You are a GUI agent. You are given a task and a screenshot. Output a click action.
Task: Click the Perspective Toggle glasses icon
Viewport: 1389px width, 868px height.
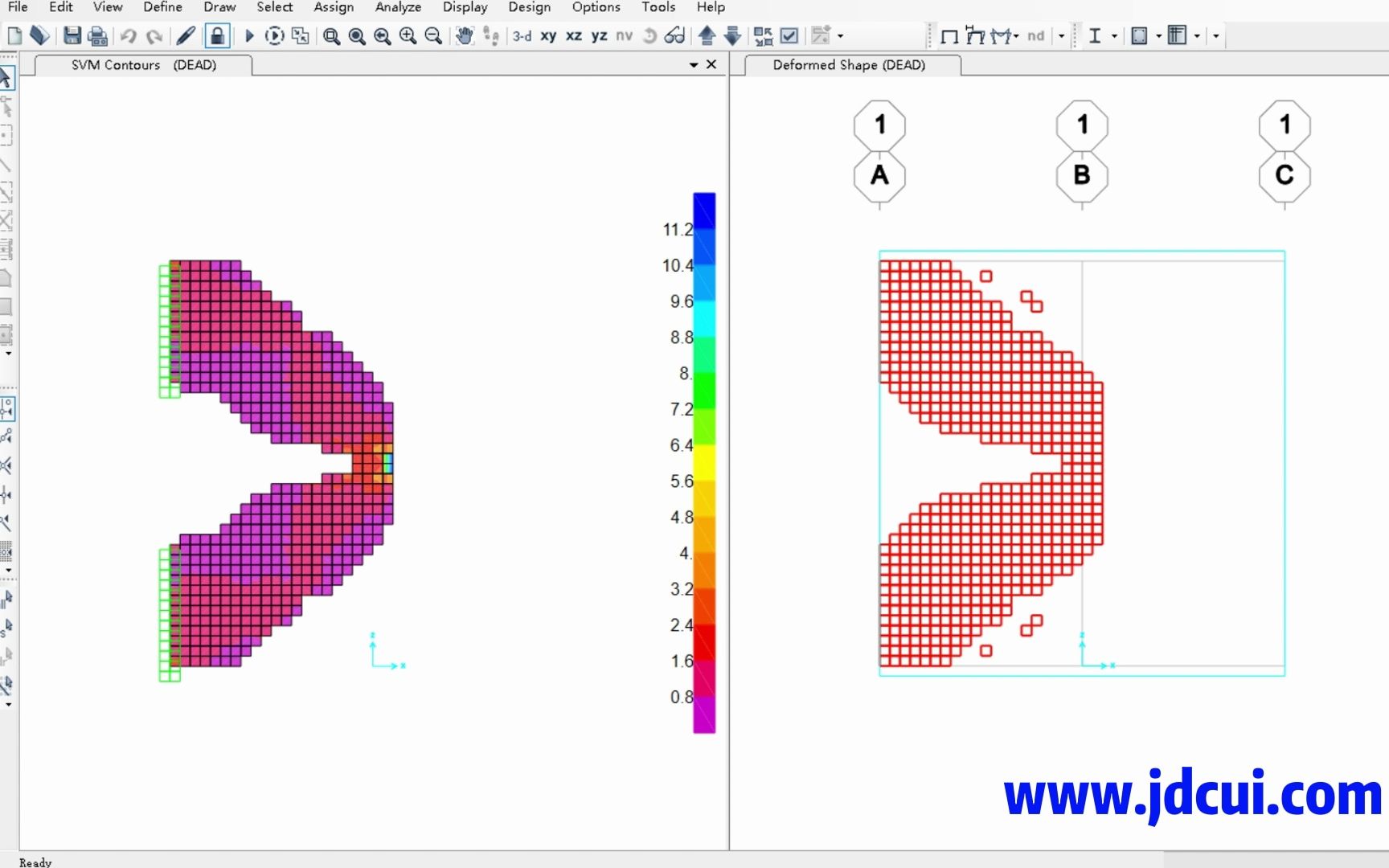[x=675, y=35]
